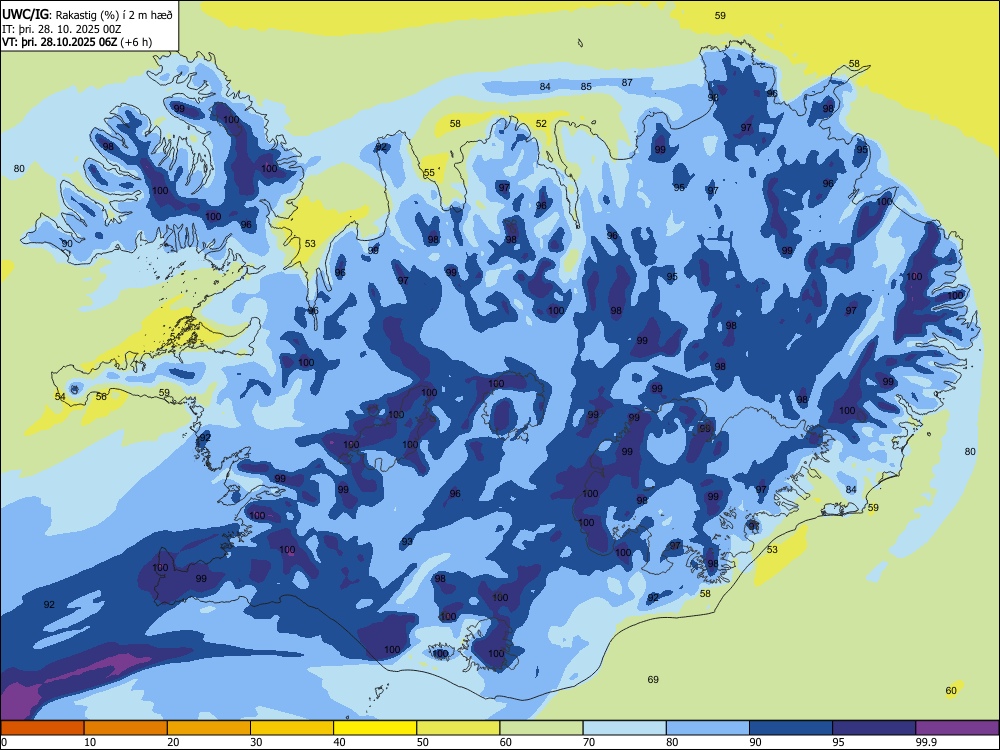Click the pale blue 70–80 legend swatch
The width and height of the screenshot is (1000, 750).
624,728
